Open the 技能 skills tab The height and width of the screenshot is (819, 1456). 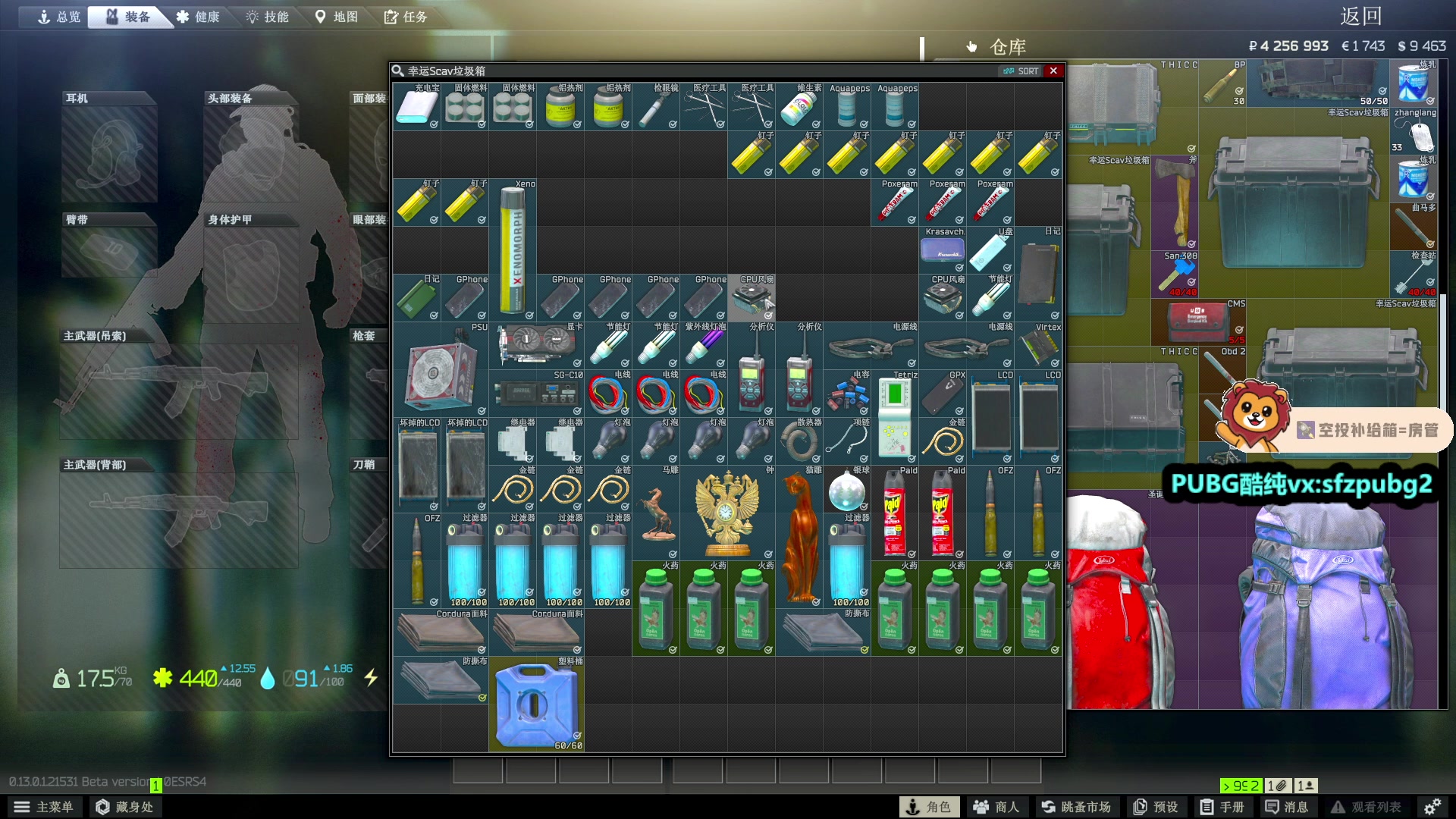click(x=267, y=17)
